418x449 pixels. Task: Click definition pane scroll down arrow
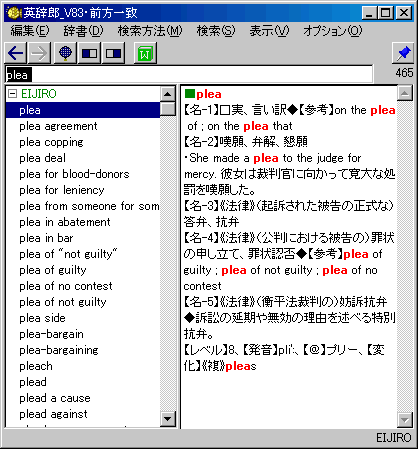[405, 420]
